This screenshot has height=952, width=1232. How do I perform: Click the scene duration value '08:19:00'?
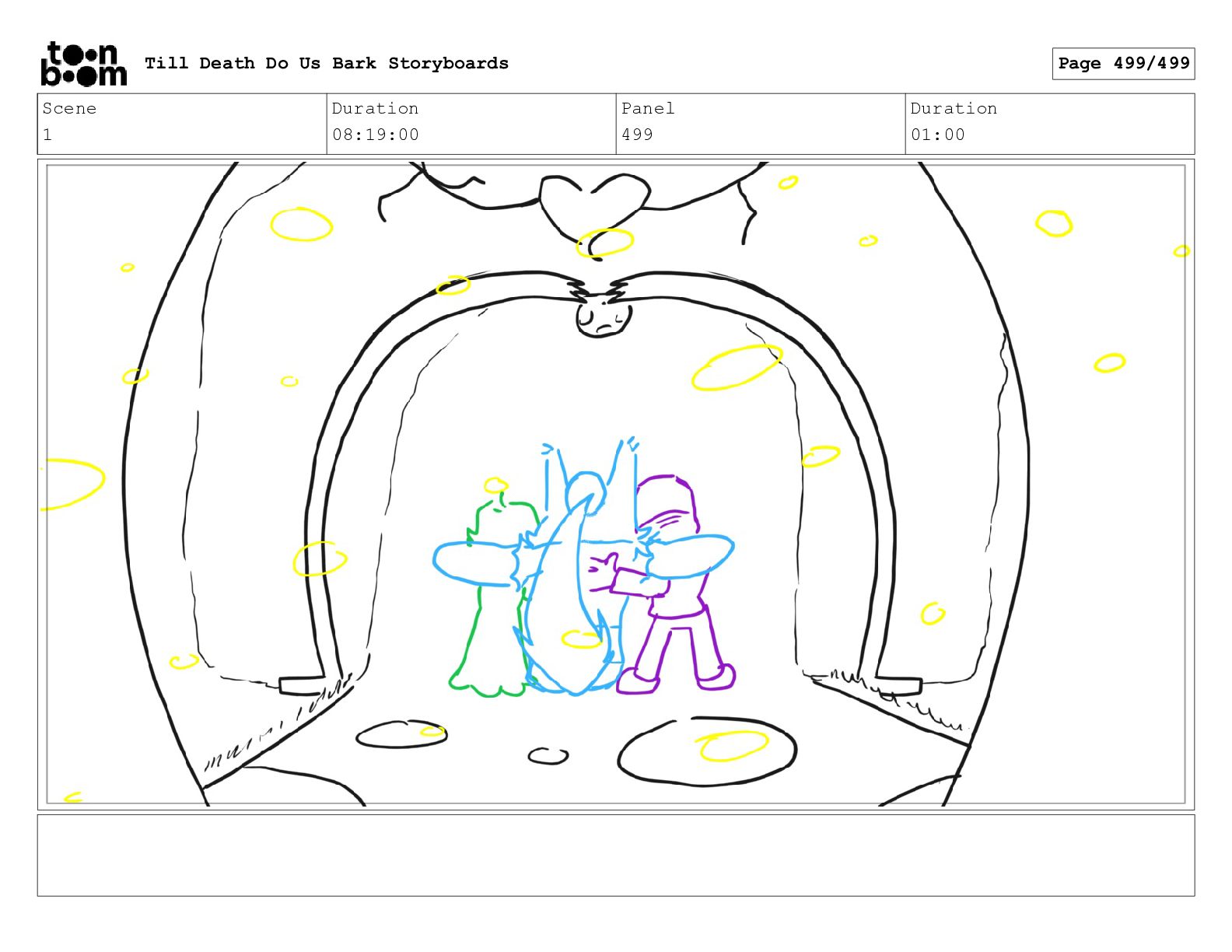(x=376, y=135)
